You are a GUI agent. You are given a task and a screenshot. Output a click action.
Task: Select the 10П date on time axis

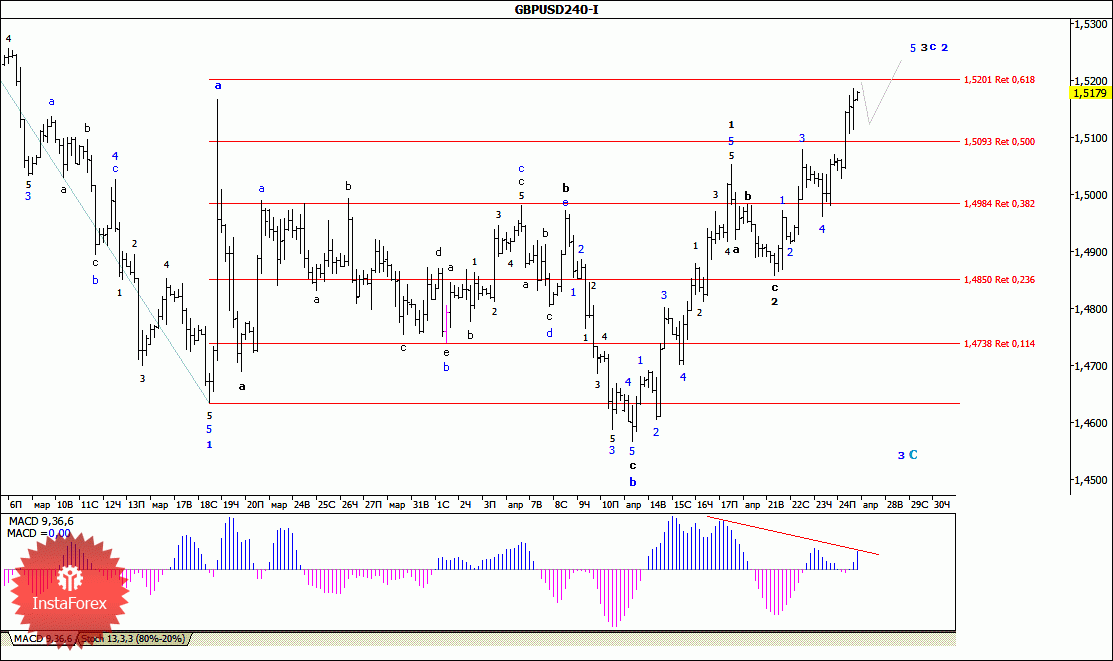610,505
